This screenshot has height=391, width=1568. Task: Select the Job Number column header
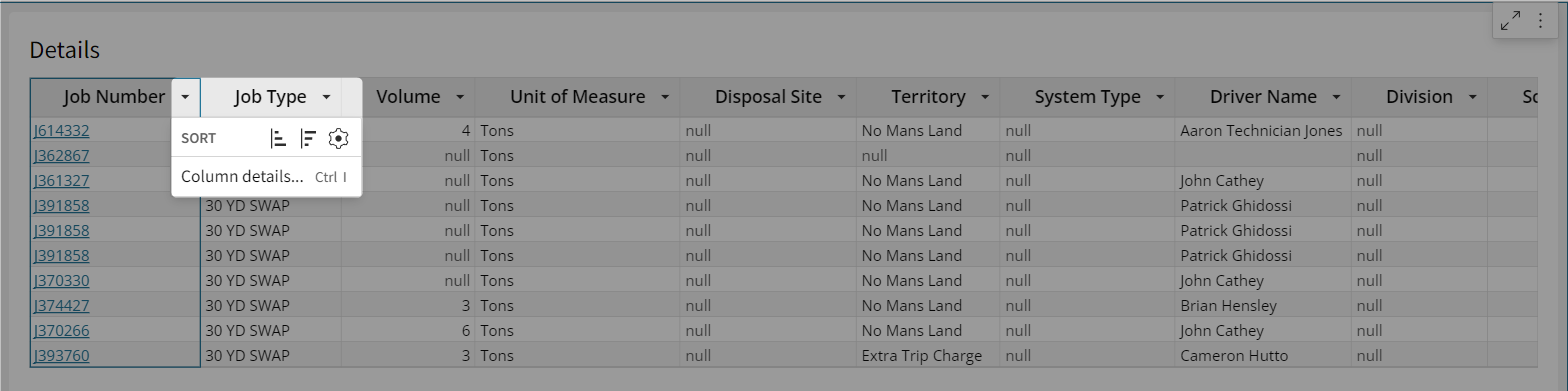[x=101, y=97]
